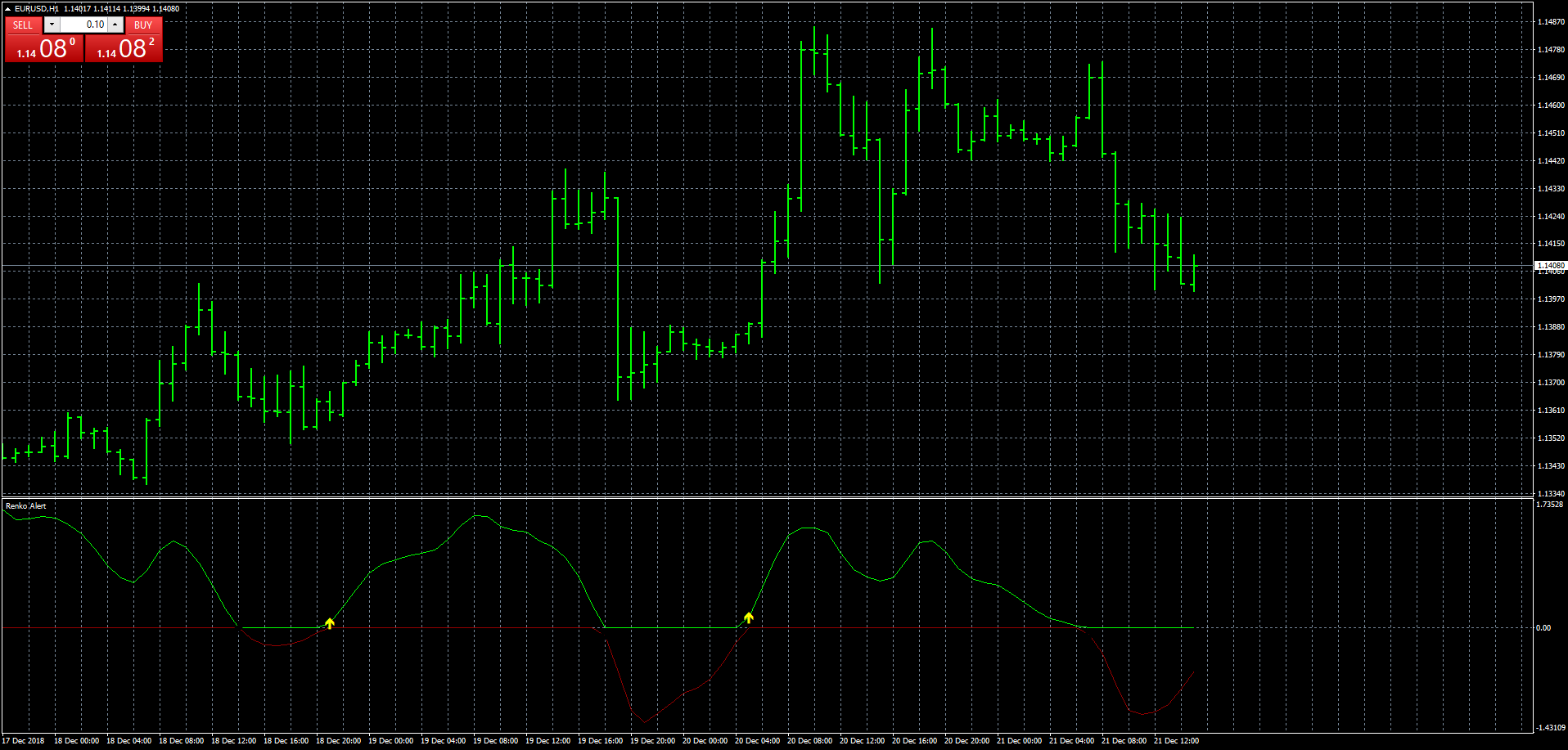The height and width of the screenshot is (750, 1568).
Task: Click the Renko Alert indicator label
Action: click(26, 506)
